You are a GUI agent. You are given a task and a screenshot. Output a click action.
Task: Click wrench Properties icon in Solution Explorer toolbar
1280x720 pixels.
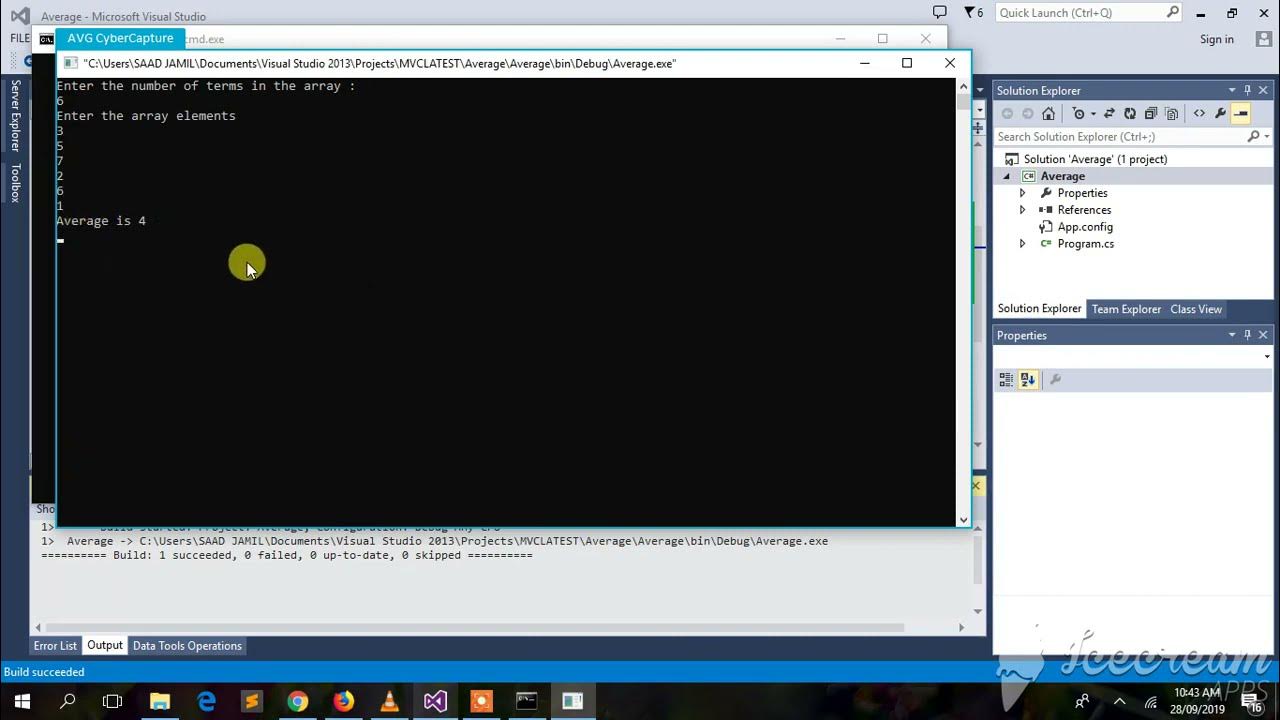click(x=1220, y=114)
